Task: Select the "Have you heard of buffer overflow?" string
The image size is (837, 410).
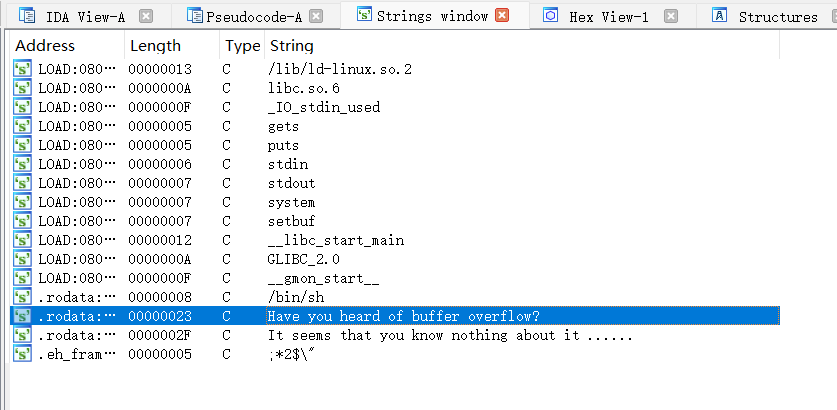Action: pyautogui.click(x=404, y=316)
